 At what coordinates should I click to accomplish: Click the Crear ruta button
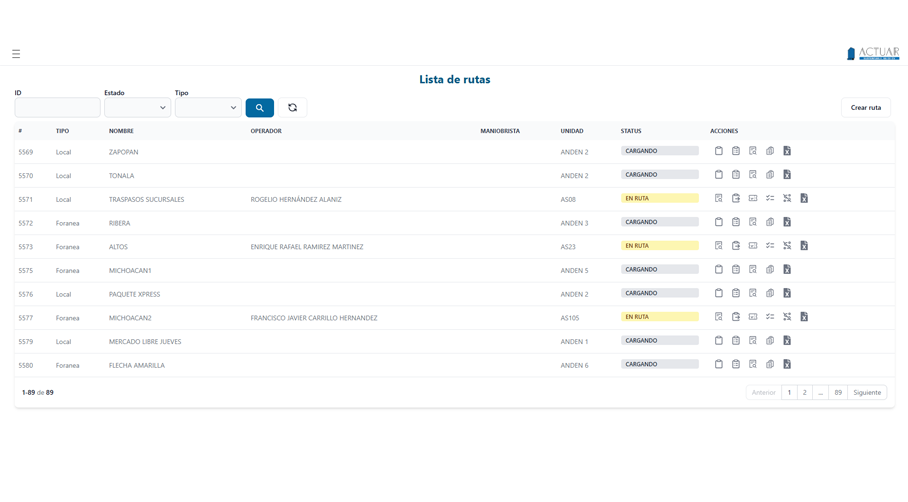pyautogui.click(x=865, y=108)
